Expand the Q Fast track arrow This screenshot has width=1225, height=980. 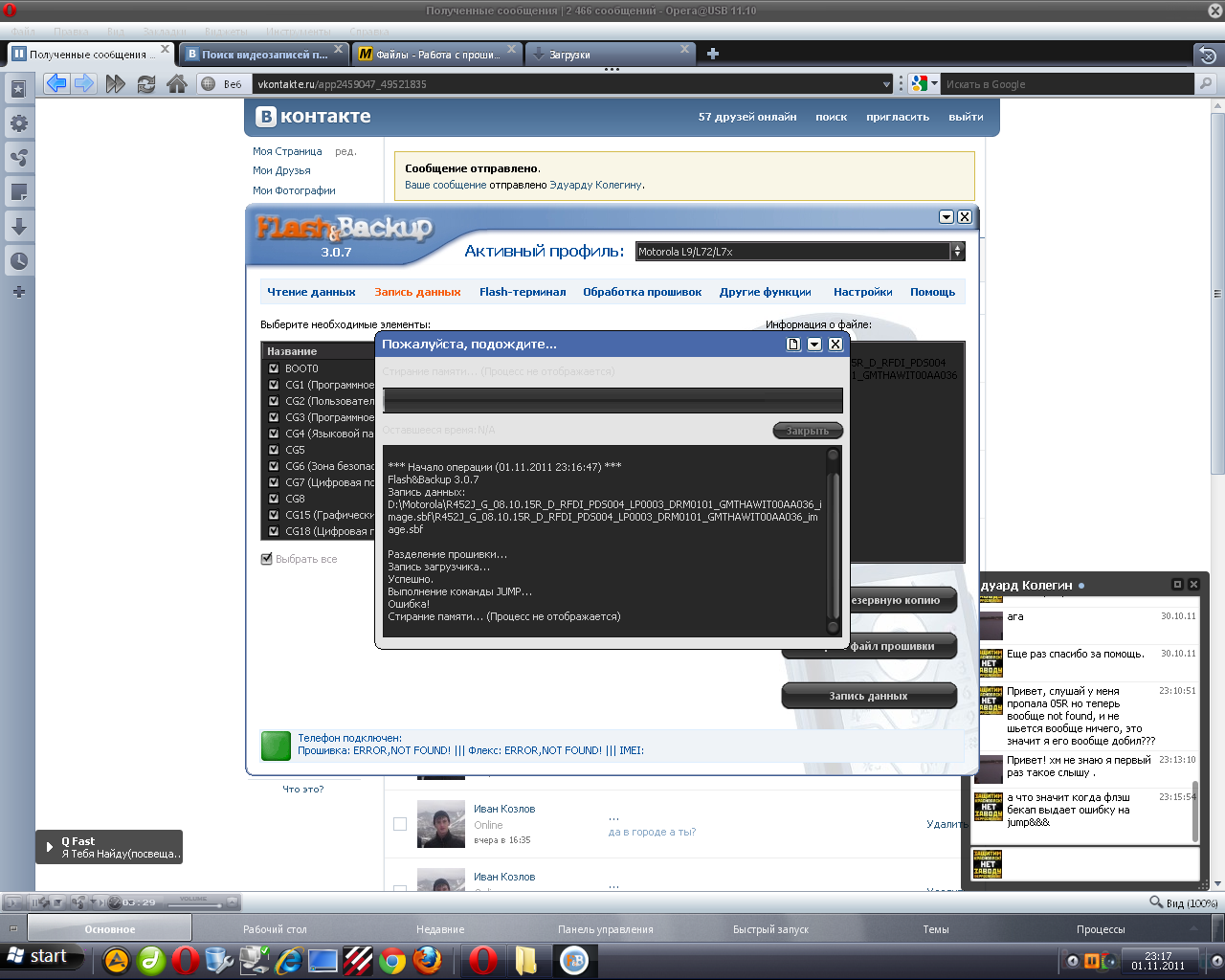(x=50, y=847)
